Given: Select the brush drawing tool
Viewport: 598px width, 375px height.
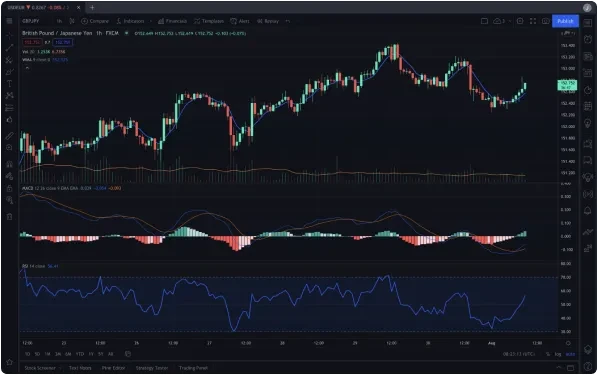Looking at the screenshot, I should (10, 72).
